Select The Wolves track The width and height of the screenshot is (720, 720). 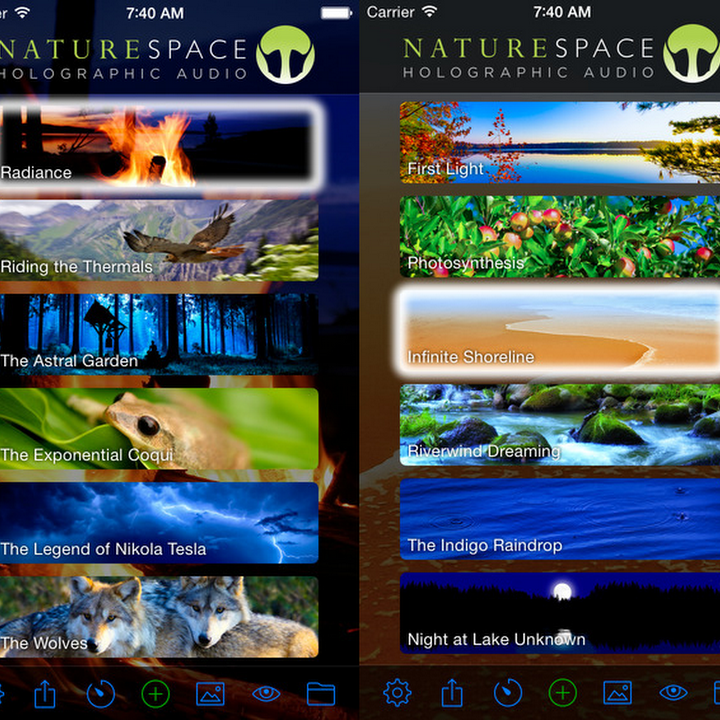pos(159,617)
